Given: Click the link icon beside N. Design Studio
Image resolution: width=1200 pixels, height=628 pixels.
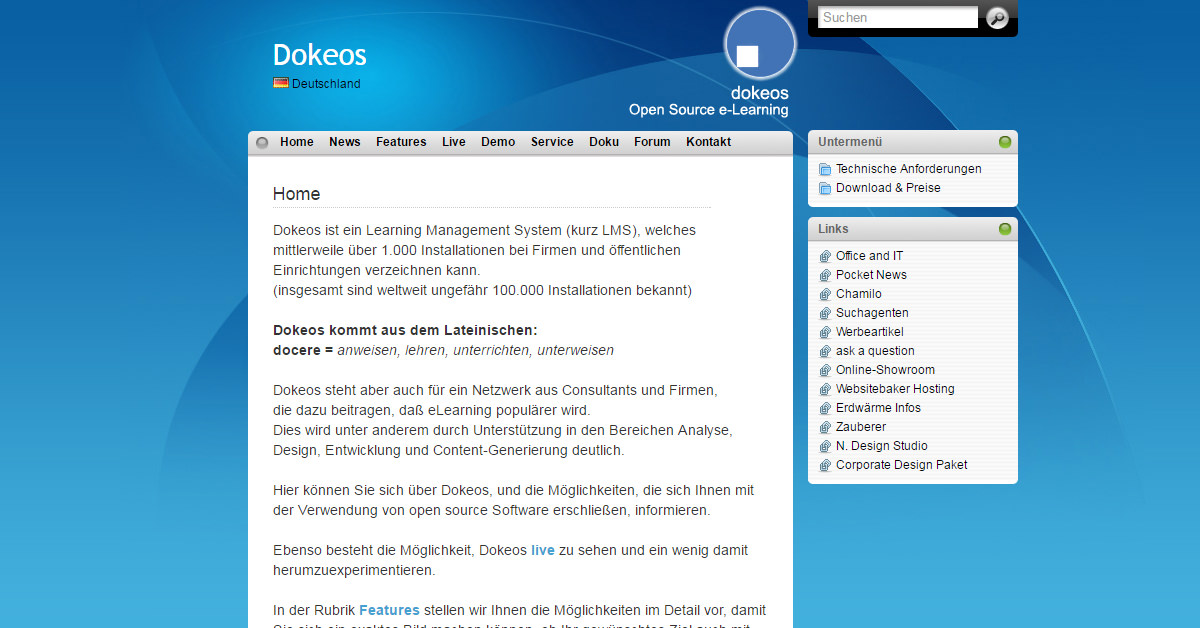Looking at the screenshot, I should [x=825, y=447].
